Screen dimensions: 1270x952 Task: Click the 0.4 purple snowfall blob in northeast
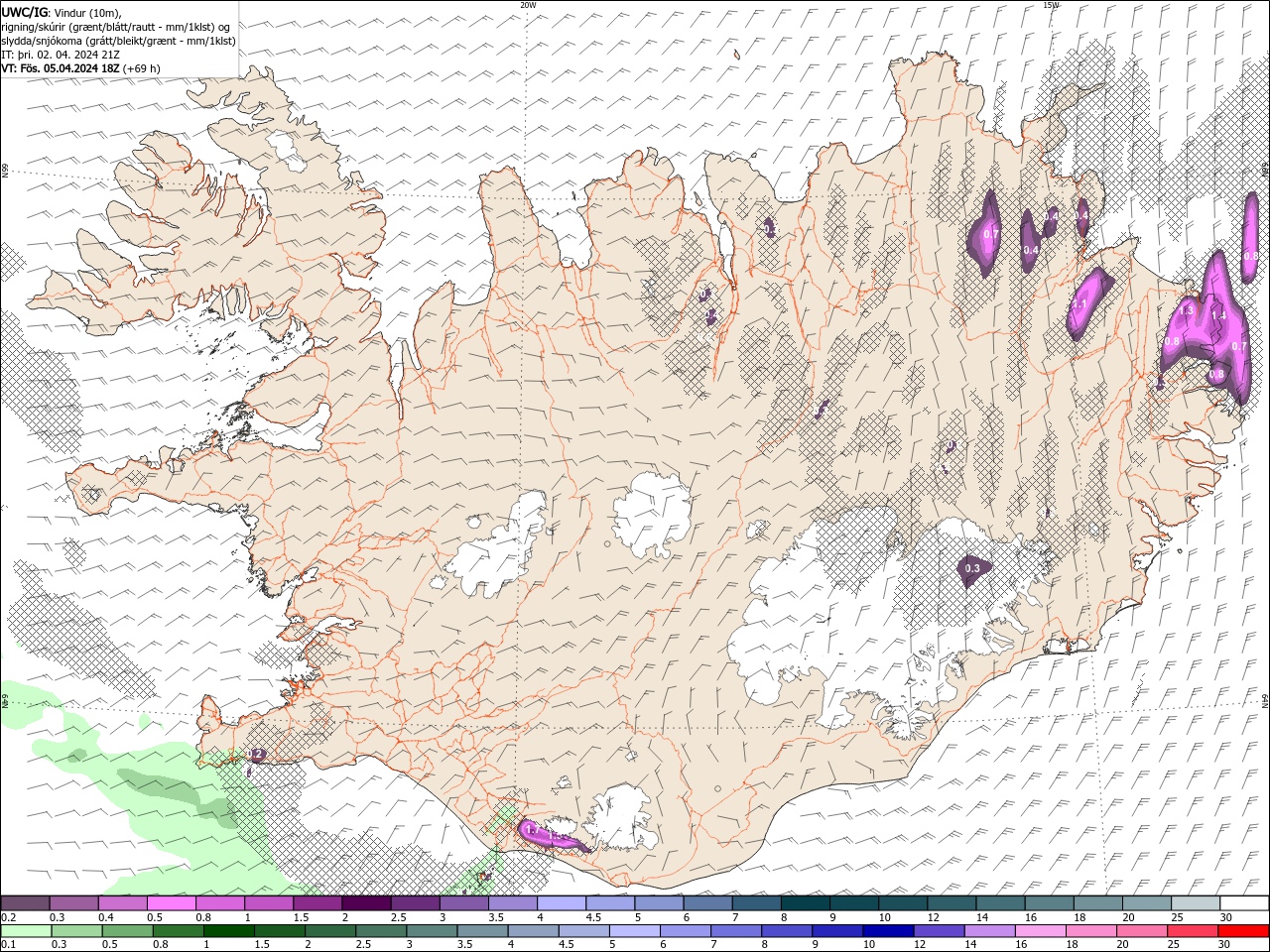[x=1030, y=241]
